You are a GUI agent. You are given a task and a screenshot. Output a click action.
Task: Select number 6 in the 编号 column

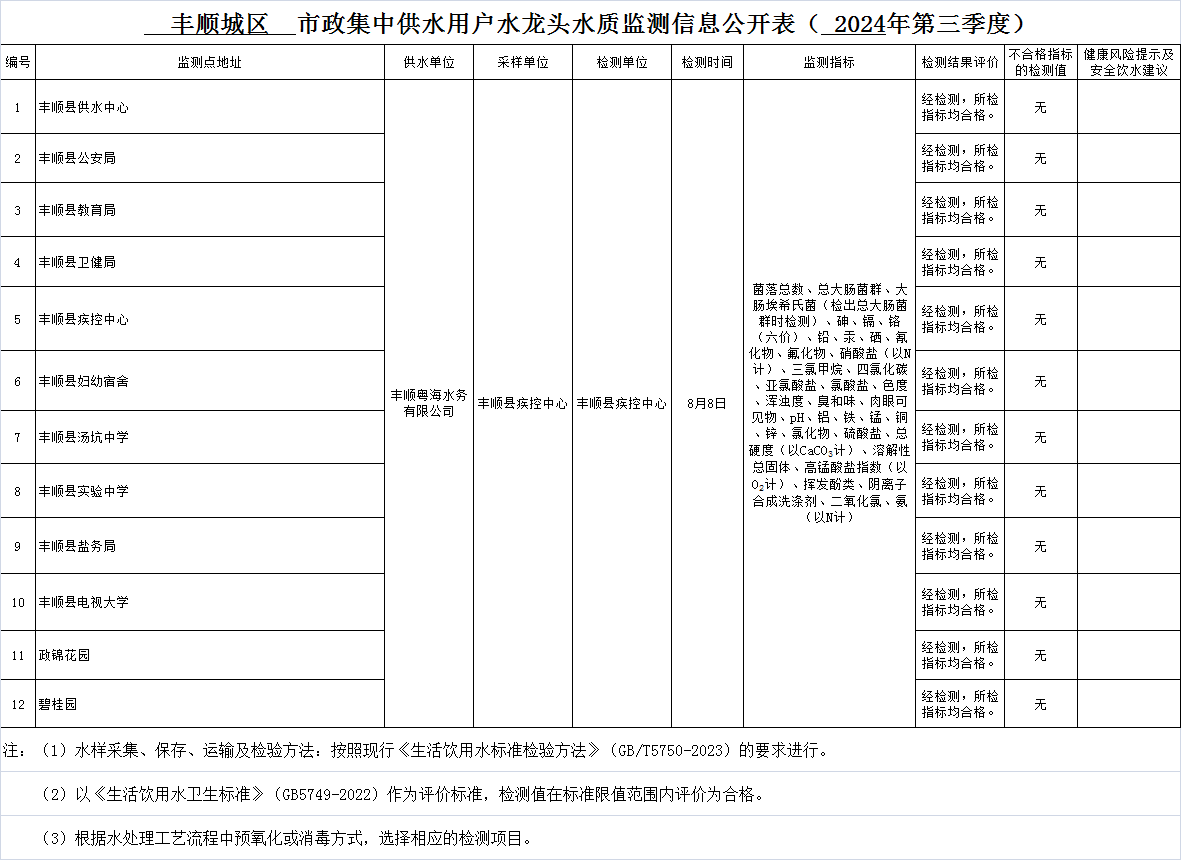pyautogui.click(x=18, y=382)
